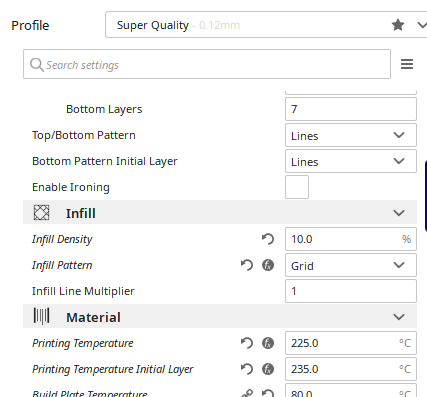Click the Infill Pattern formula (fx) icon

pos(268,265)
